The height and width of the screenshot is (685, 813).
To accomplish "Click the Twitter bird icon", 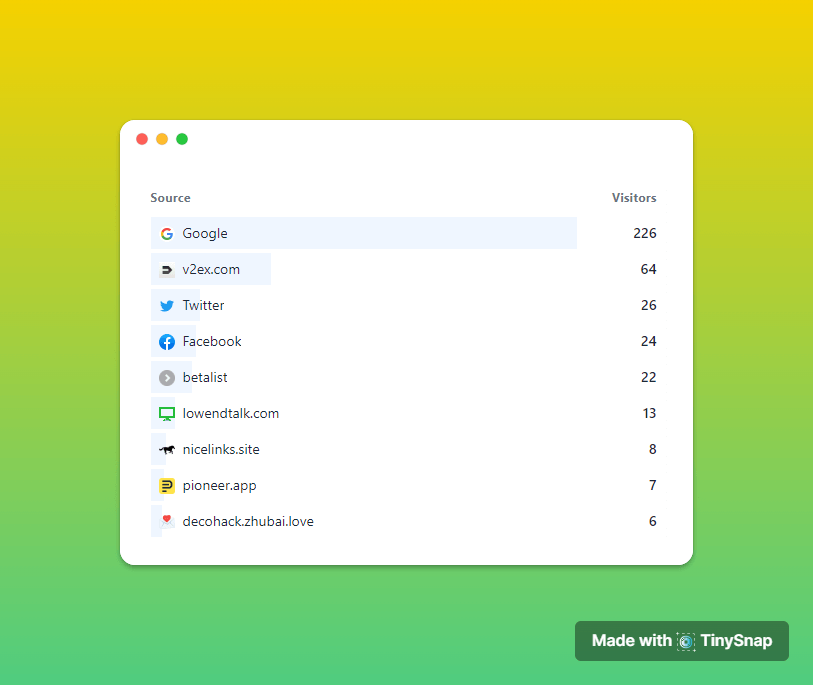I will pyautogui.click(x=166, y=306).
